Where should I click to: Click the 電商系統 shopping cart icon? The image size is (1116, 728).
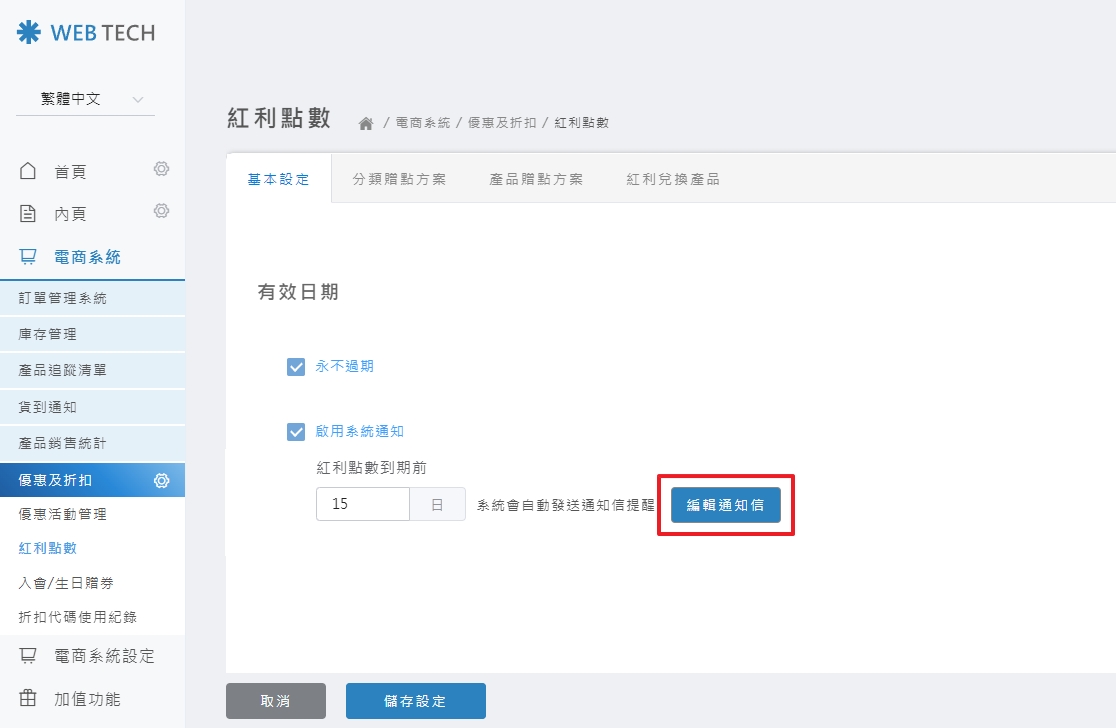pos(28,256)
